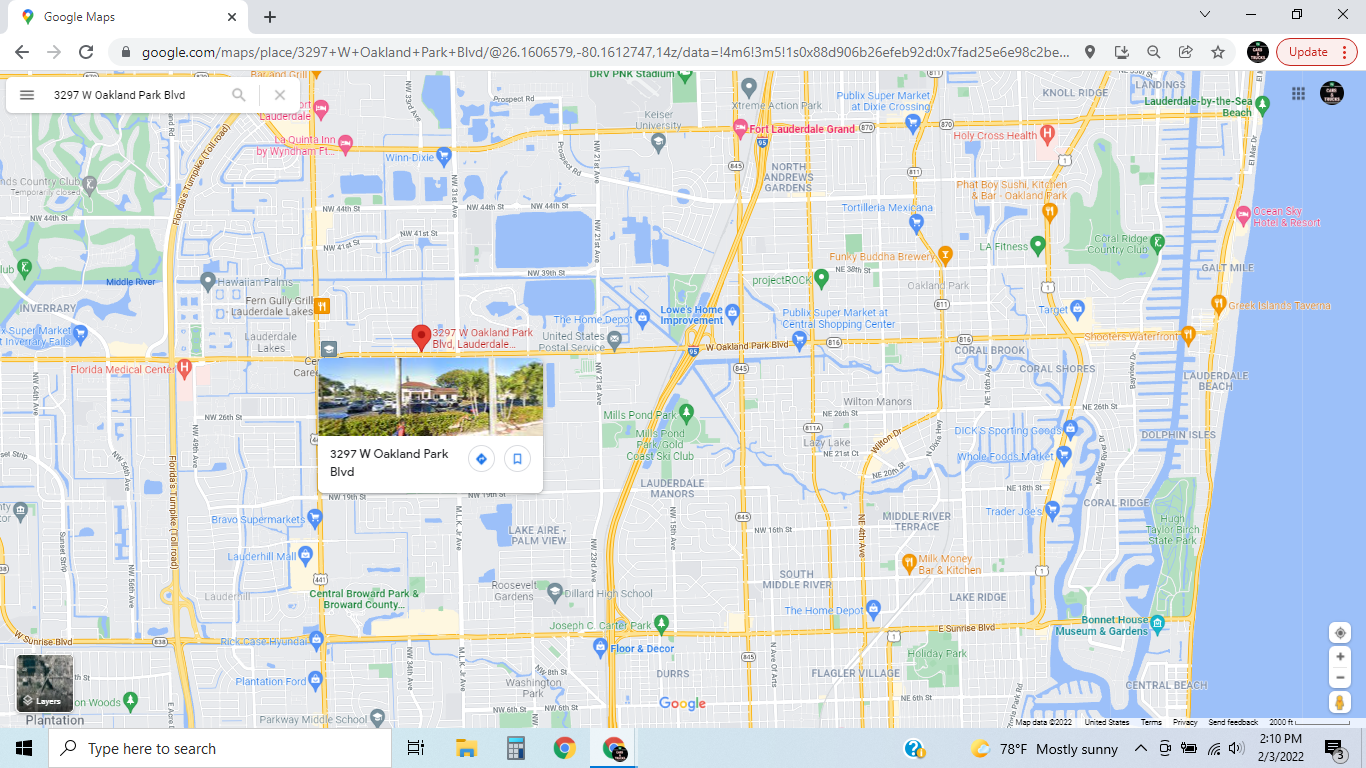Select the Florida Medical Center hospital marker
Viewport: 1366px width, 768px height.
(183, 369)
